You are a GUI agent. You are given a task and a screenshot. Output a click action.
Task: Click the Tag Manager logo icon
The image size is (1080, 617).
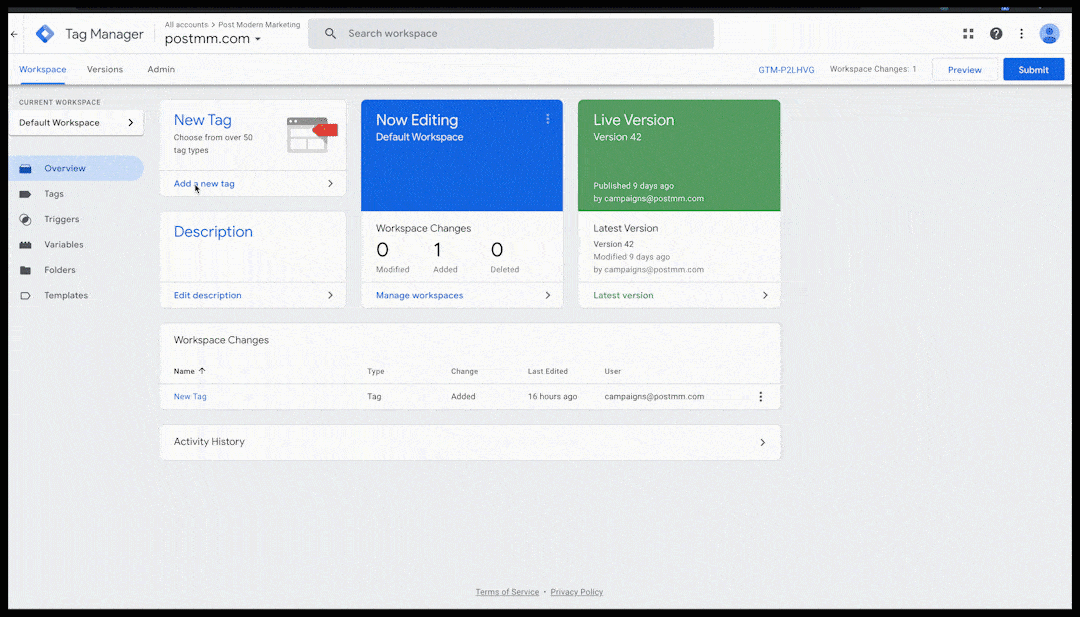(x=45, y=34)
